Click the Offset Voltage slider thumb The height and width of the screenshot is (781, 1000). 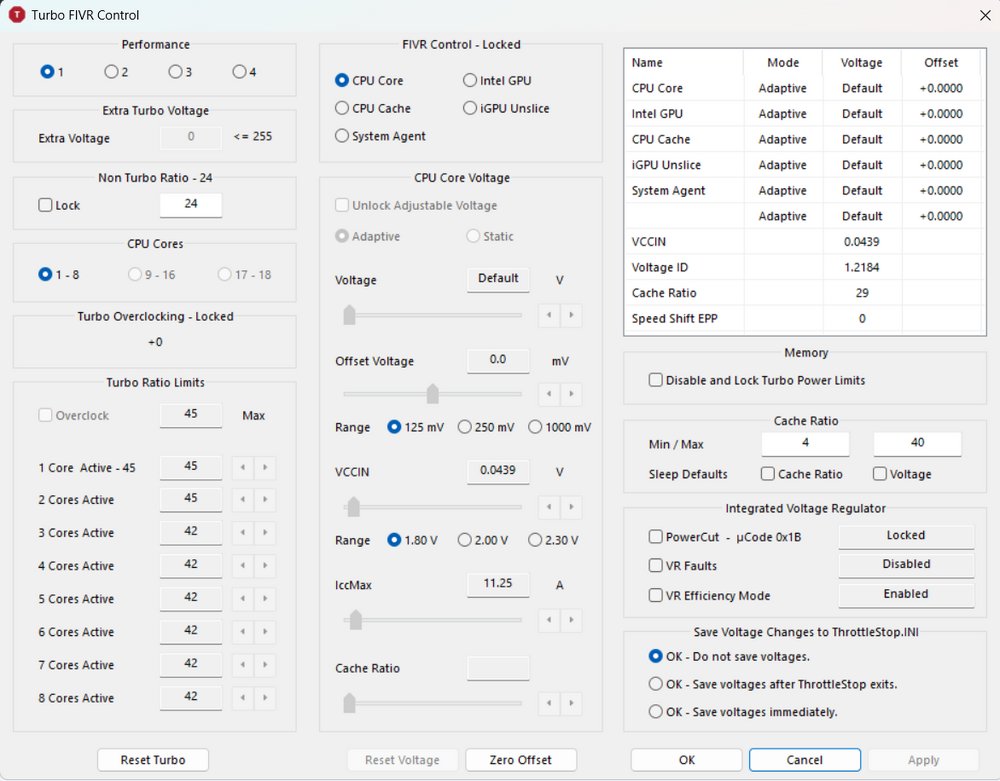432,393
